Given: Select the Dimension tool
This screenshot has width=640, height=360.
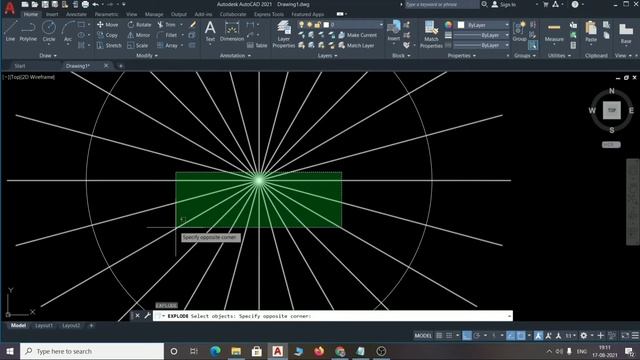Looking at the screenshot, I should coord(232,31).
